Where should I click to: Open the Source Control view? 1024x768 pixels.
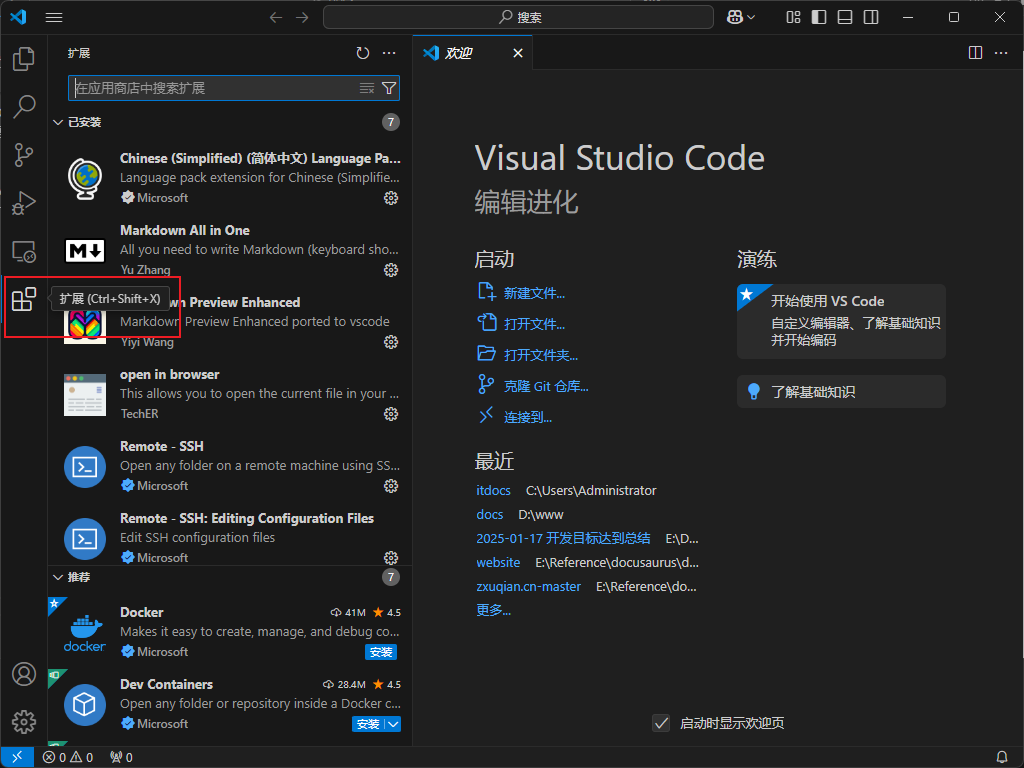tap(24, 155)
